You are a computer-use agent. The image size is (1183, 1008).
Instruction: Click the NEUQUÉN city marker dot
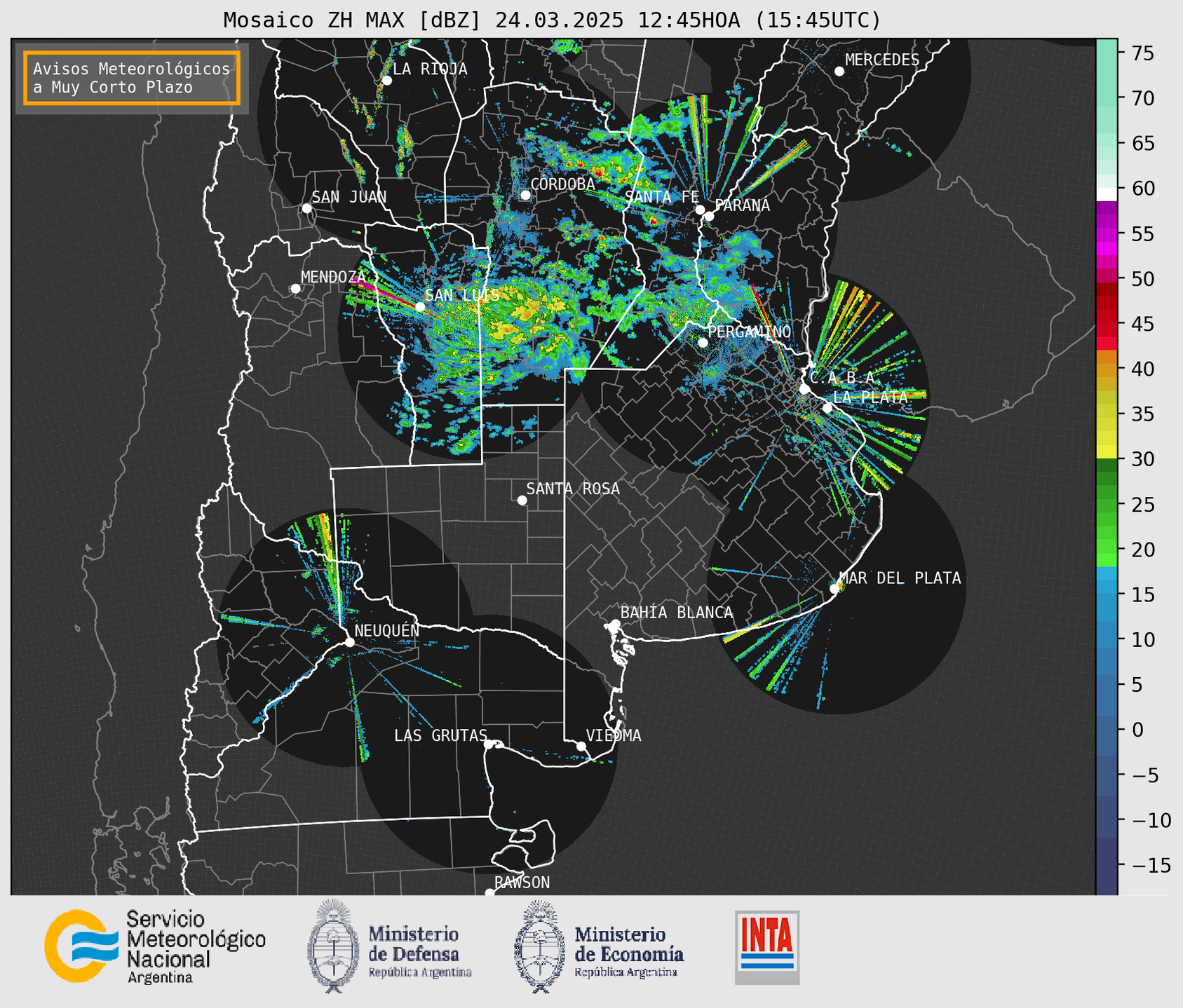tap(349, 642)
